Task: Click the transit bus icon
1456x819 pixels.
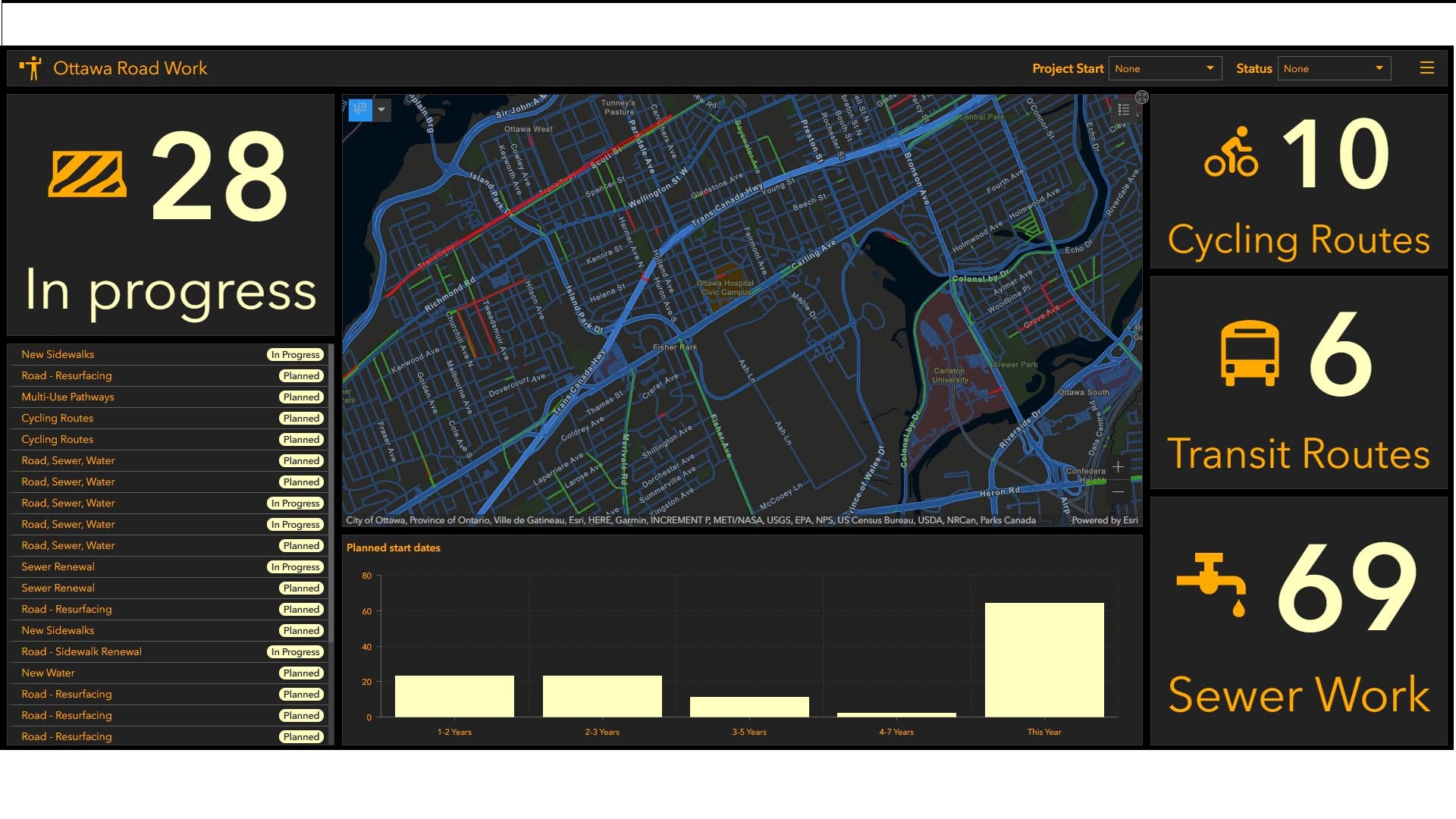Action: [1250, 353]
